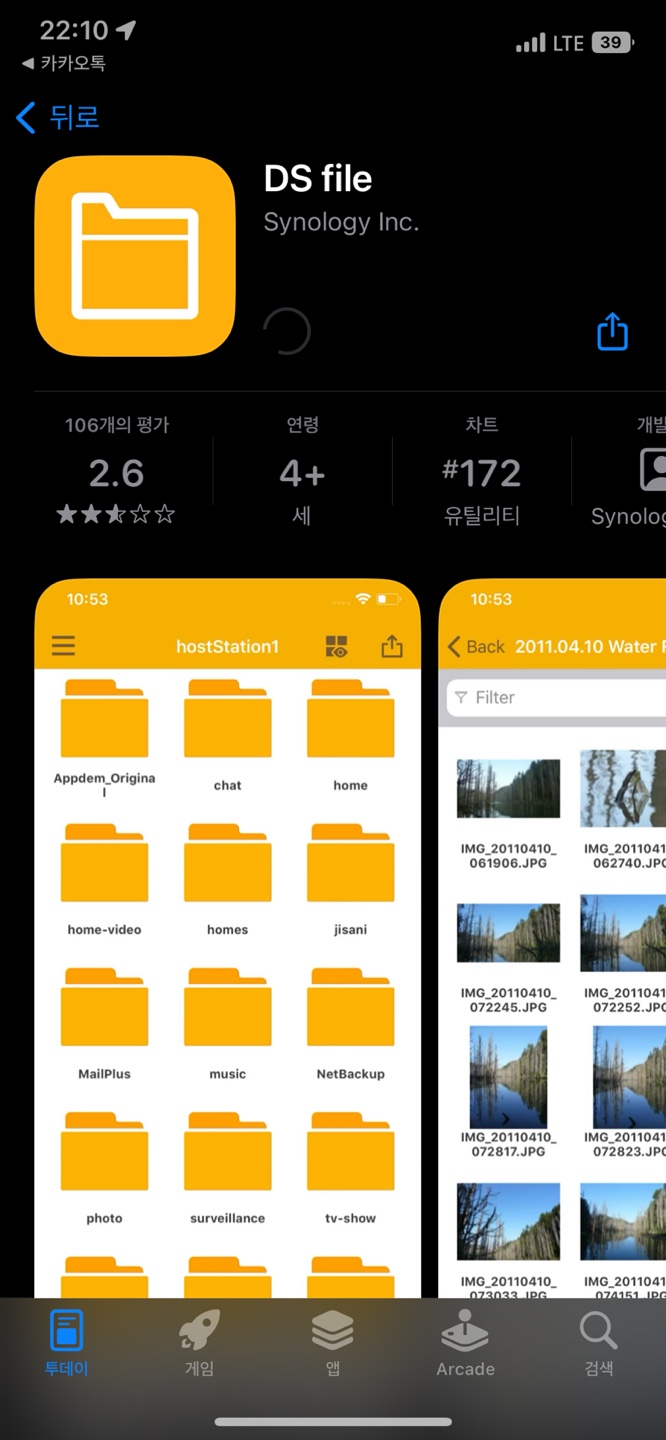Tap the upload icon in hostStation1 screenshot
This screenshot has width=666, height=1440.
tap(392, 646)
